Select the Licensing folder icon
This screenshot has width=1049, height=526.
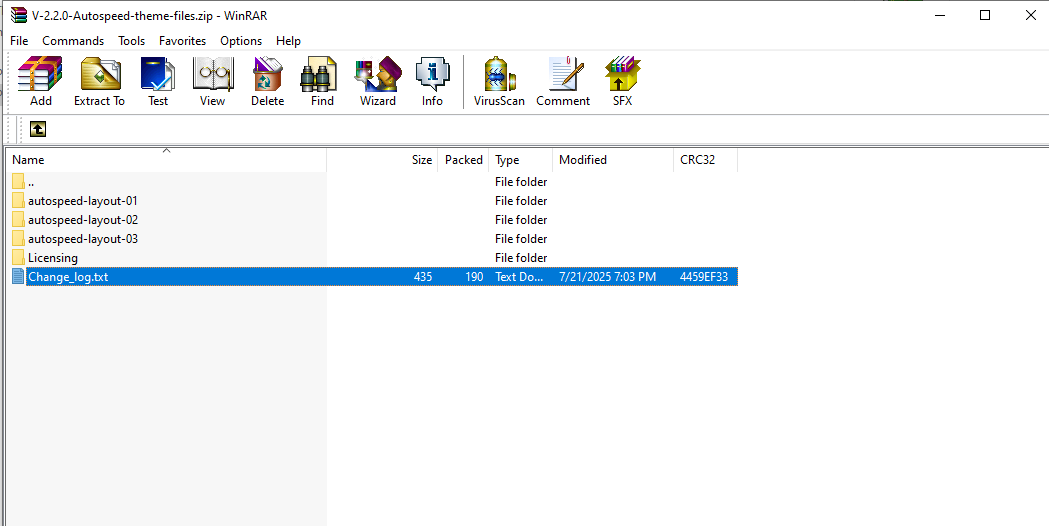(19, 258)
